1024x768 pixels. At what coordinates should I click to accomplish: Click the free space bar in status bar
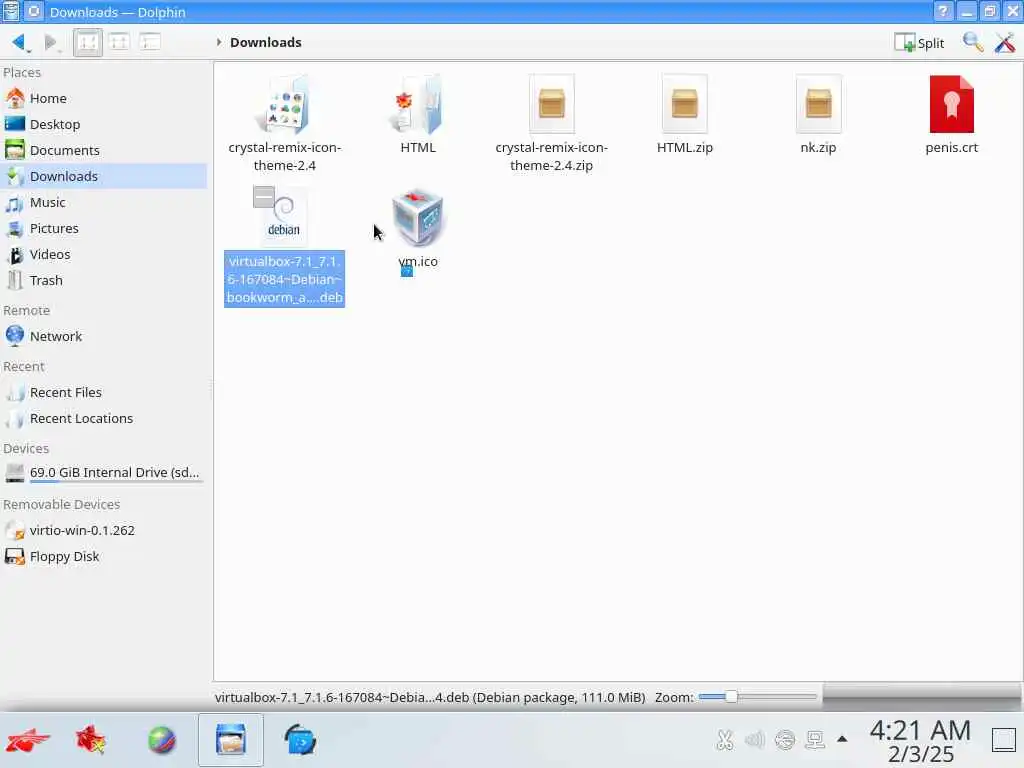tap(921, 697)
